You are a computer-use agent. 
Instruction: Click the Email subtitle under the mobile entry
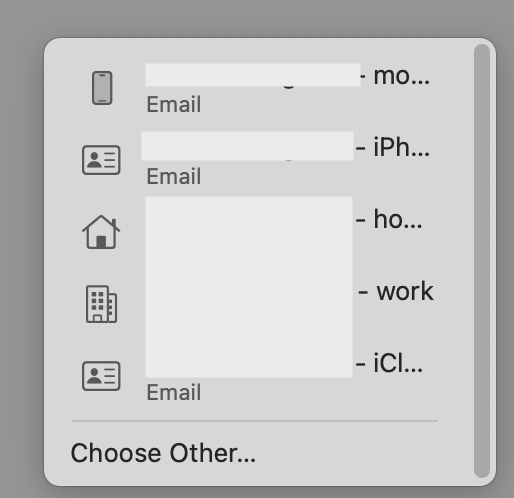click(174, 104)
